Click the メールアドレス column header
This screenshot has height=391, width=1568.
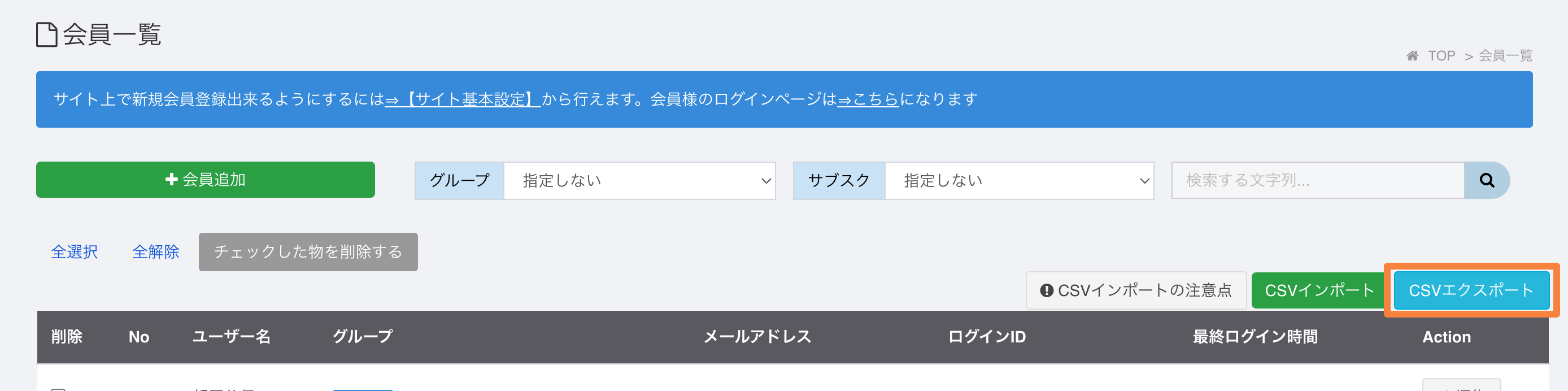coord(757,337)
